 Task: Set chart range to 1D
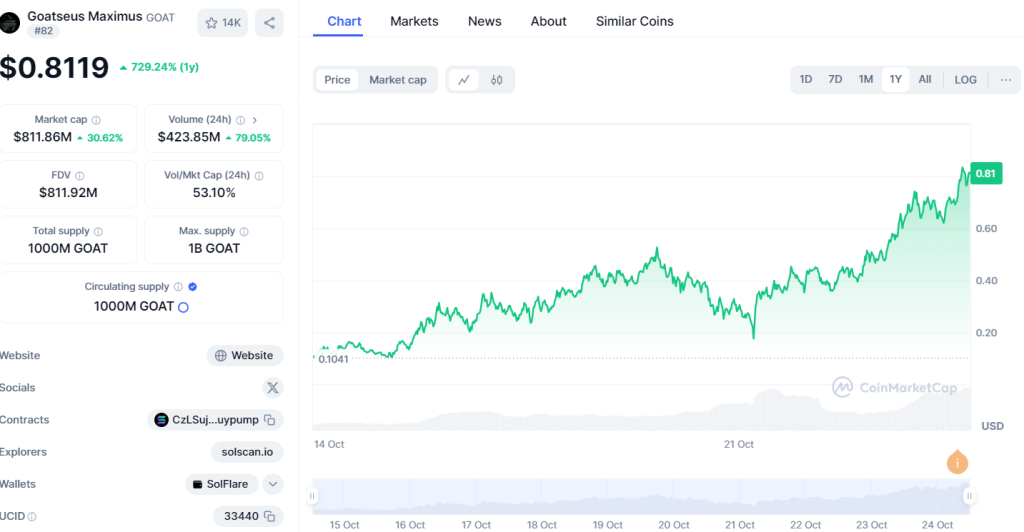(x=806, y=80)
